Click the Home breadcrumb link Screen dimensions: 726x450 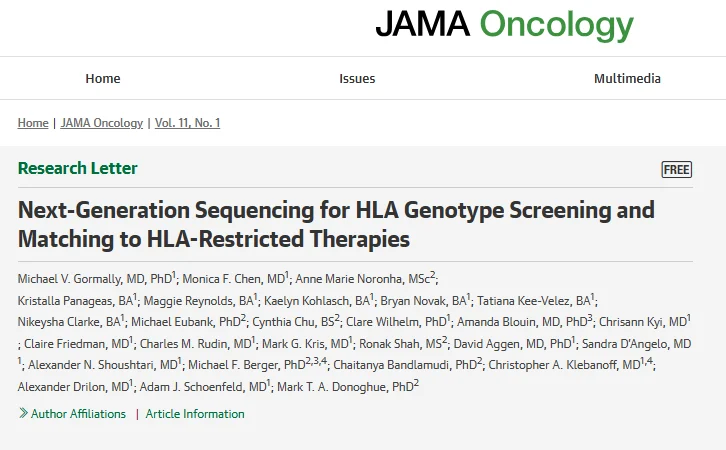pyautogui.click(x=33, y=123)
